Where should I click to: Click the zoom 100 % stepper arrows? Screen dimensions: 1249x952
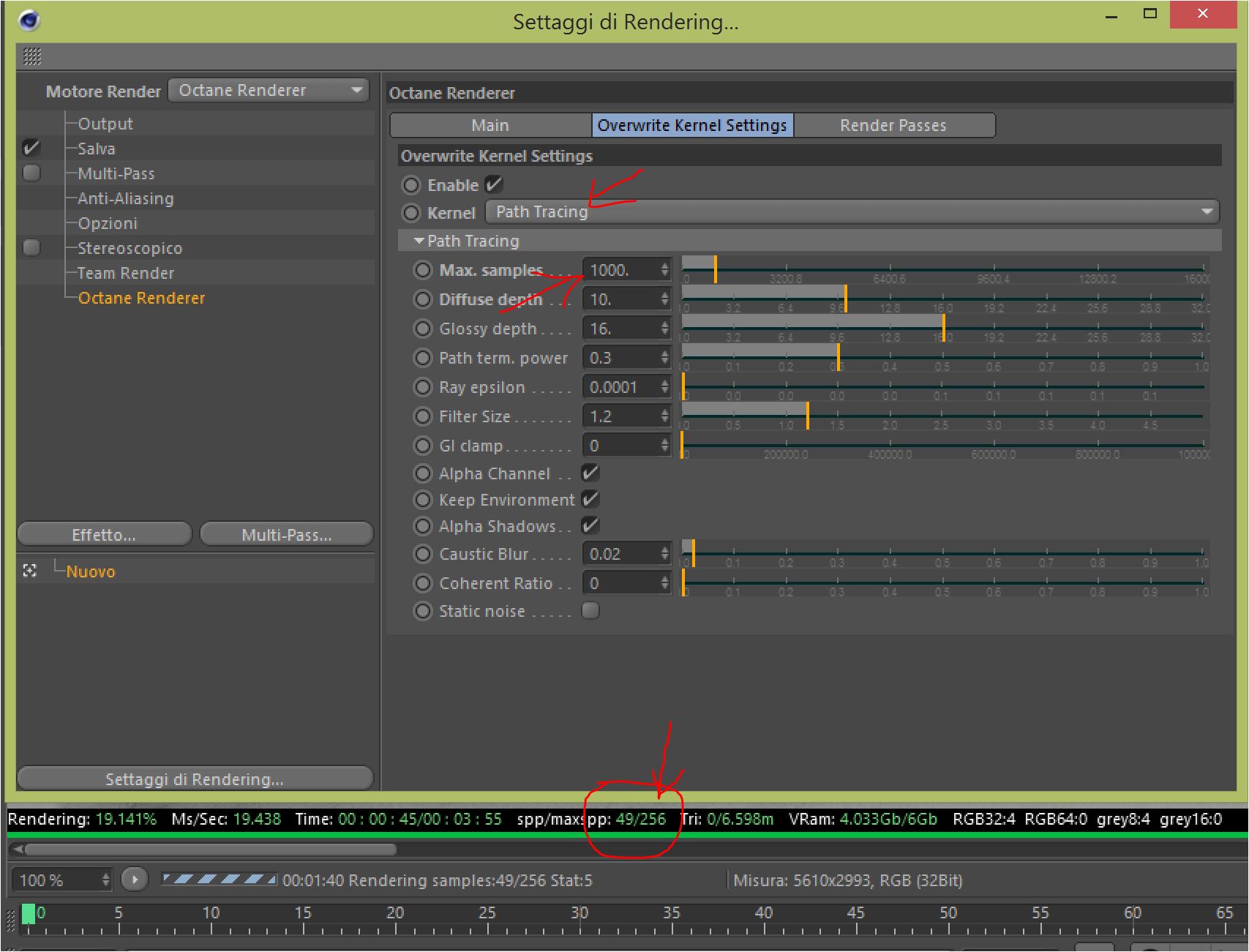(x=105, y=880)
